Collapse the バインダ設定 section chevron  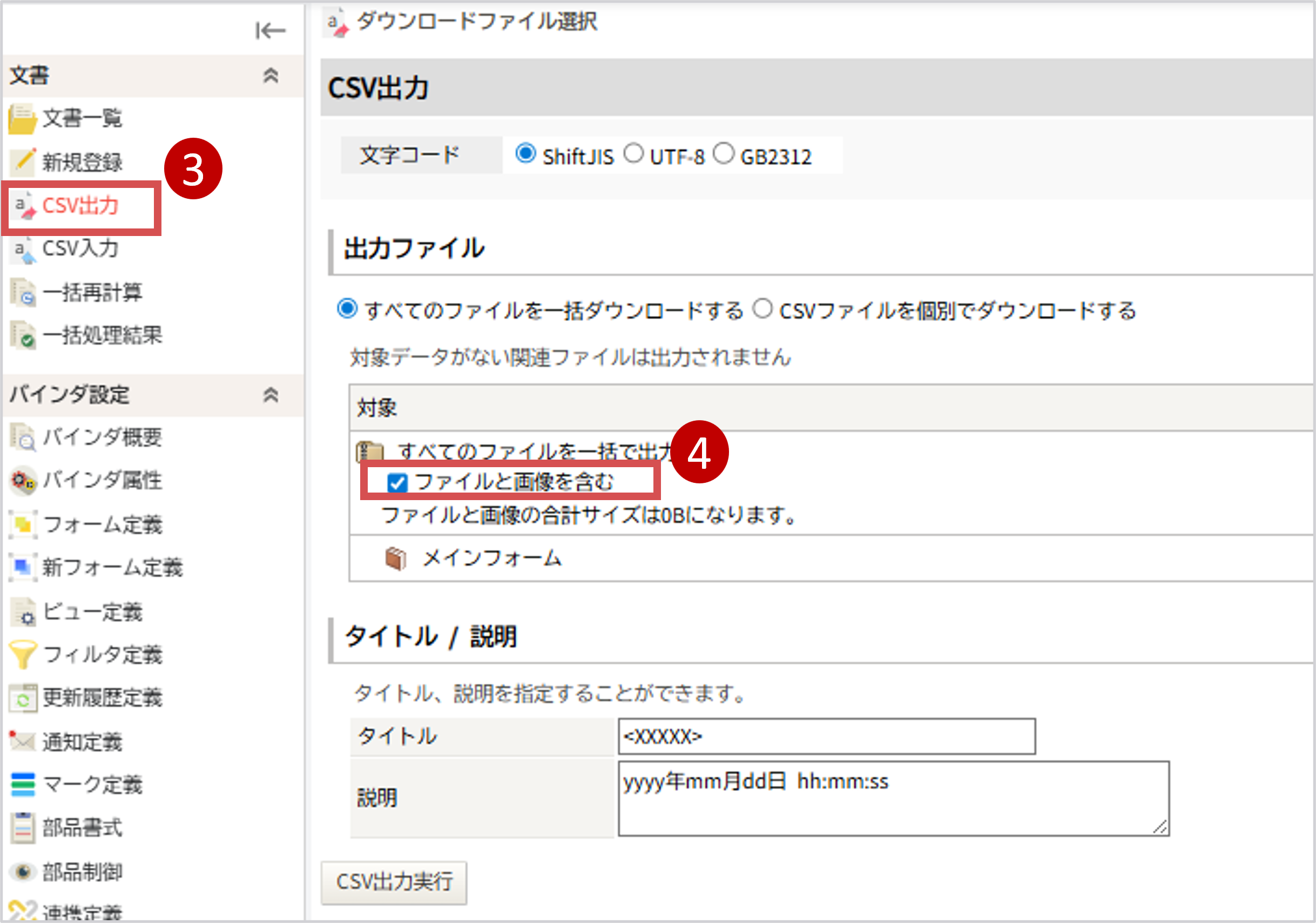[x=271, y=394]
